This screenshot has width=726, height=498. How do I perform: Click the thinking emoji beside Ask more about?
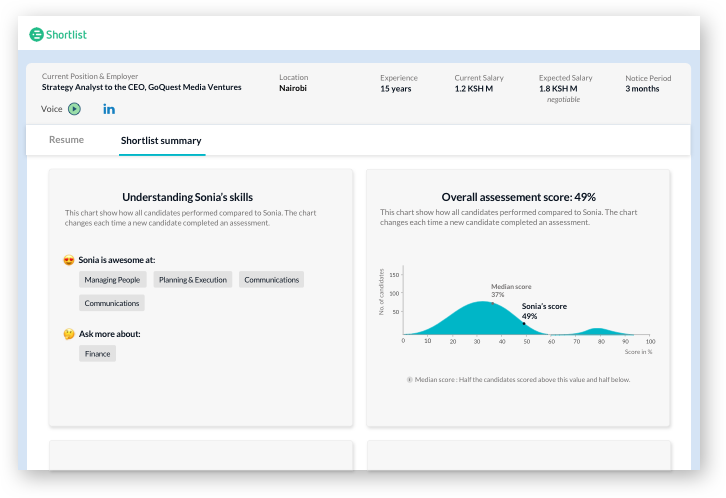tap(69, 334)
